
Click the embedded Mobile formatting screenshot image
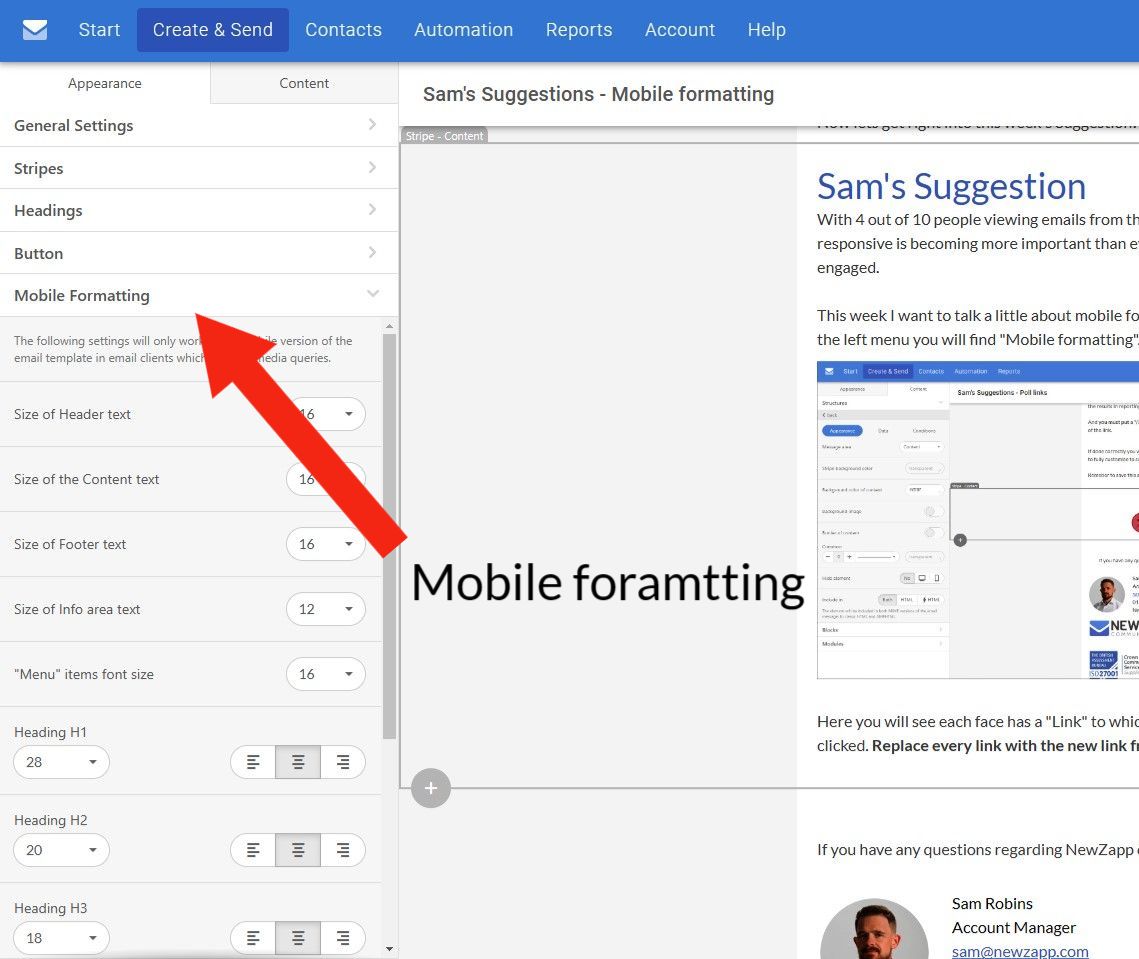click(x=977, y=520)
